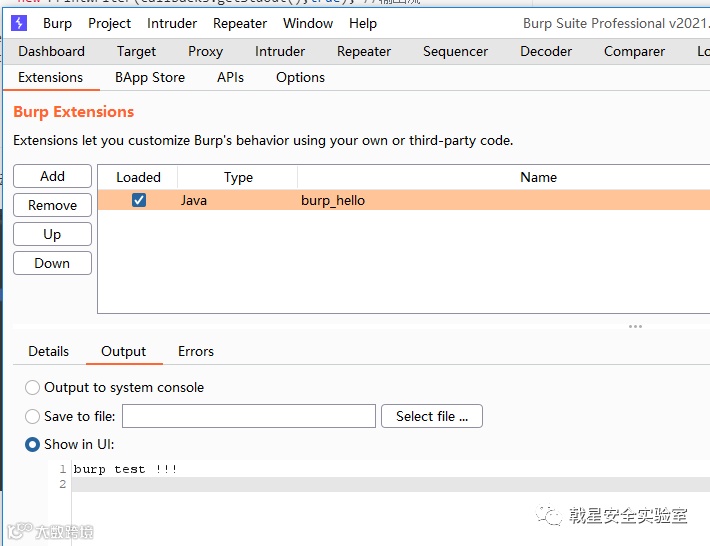Select the burp_hello extension row
Screen dimensions: 710x546
404,200
